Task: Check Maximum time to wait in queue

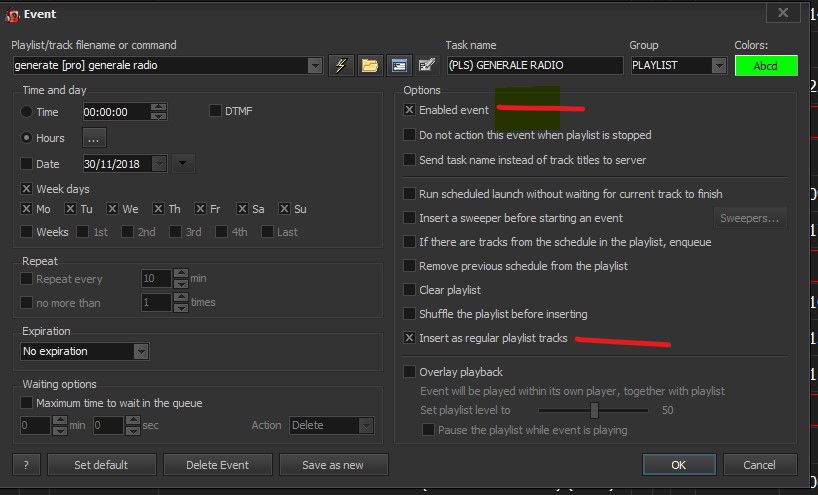Action: [26, 403]
